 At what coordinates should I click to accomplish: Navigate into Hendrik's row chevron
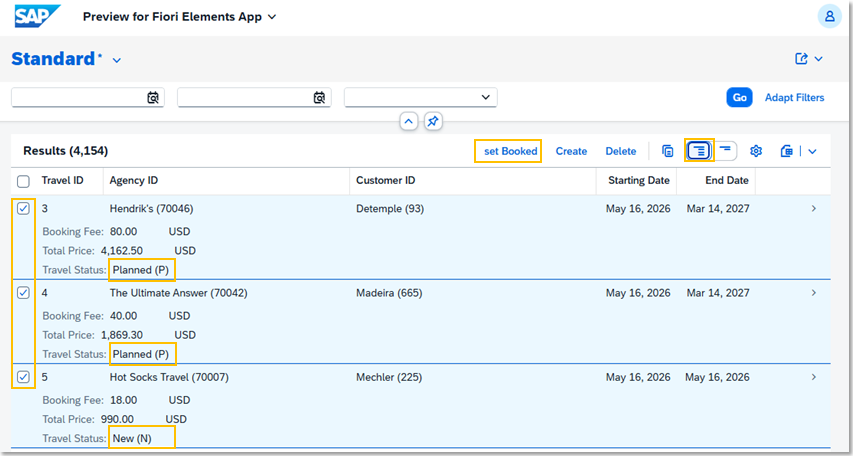814,208
